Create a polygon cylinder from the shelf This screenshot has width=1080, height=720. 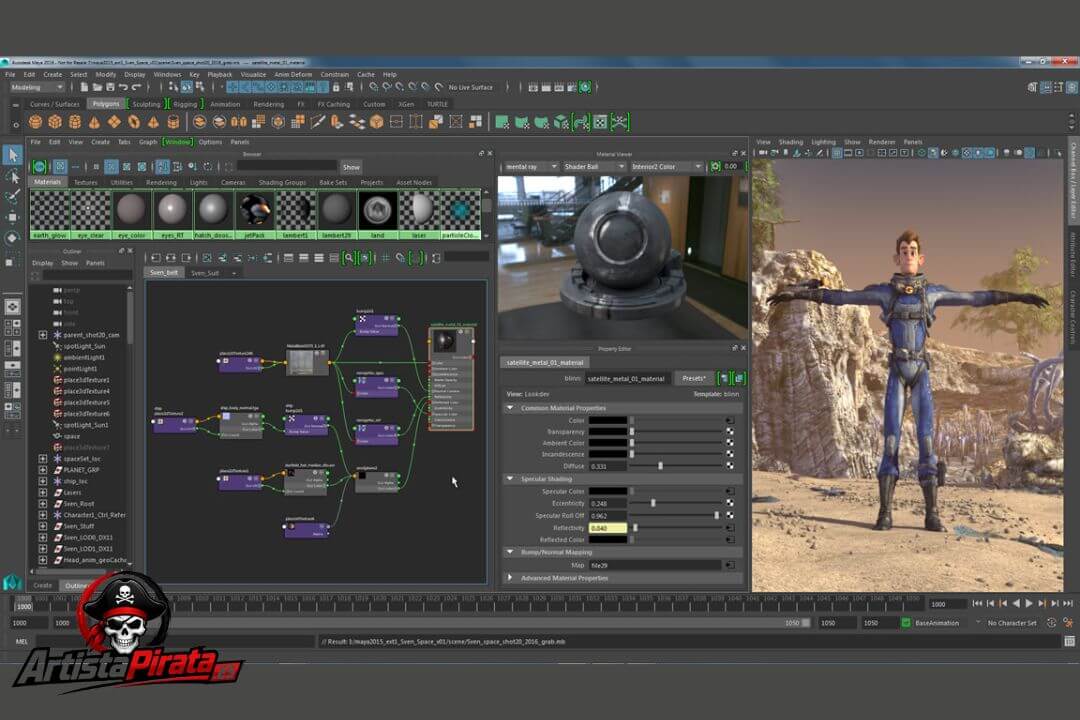[75, 122]
